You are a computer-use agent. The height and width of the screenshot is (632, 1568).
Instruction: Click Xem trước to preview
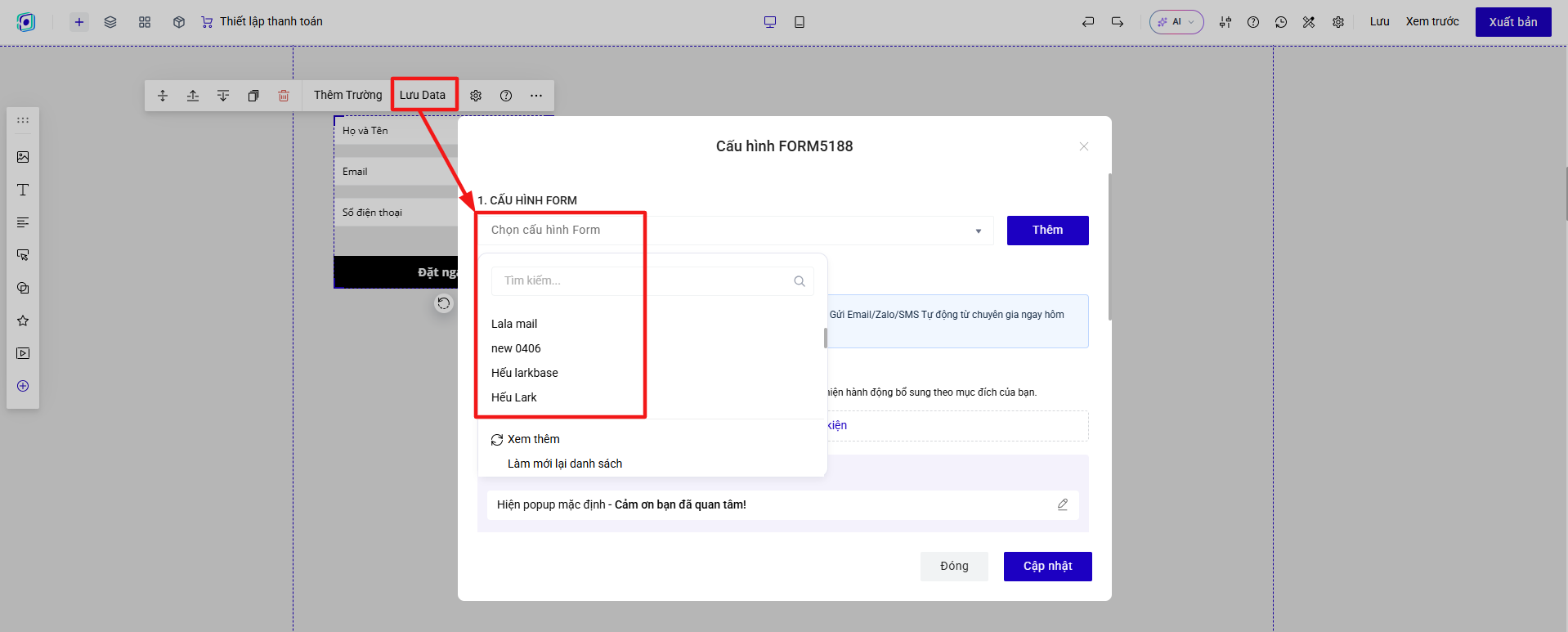1432,22
